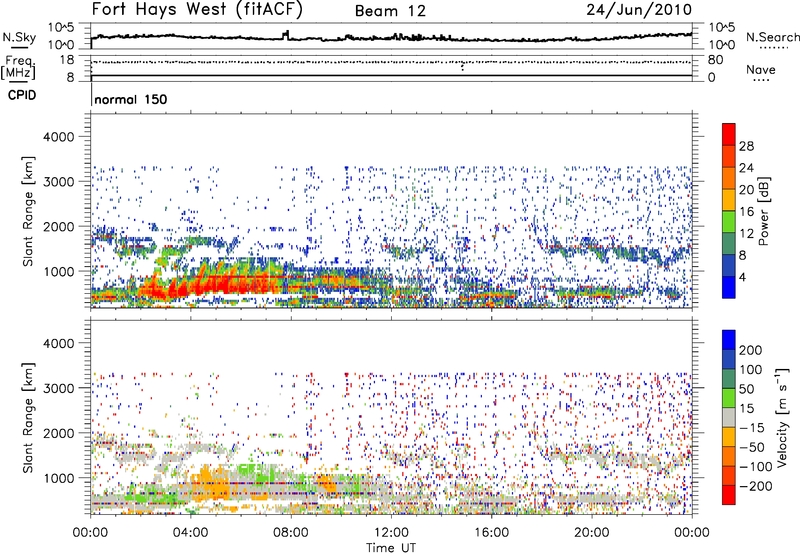Click "2000" on the power panel axis
Viewport: 800px width, 554px height.
(59, 226)
